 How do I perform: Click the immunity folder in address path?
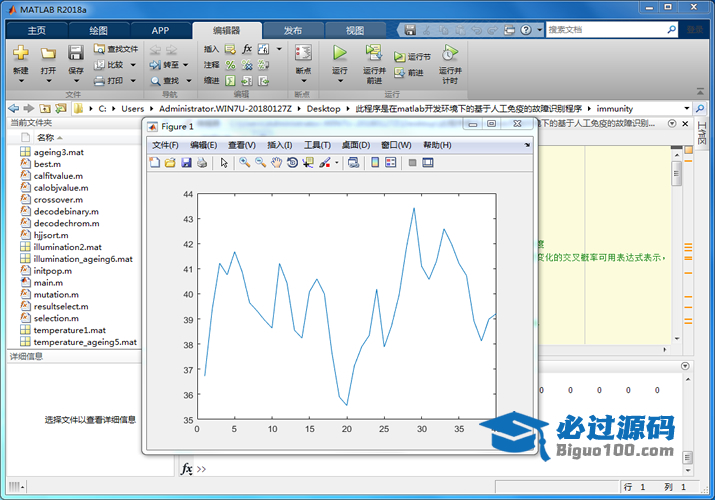(615, 108)
